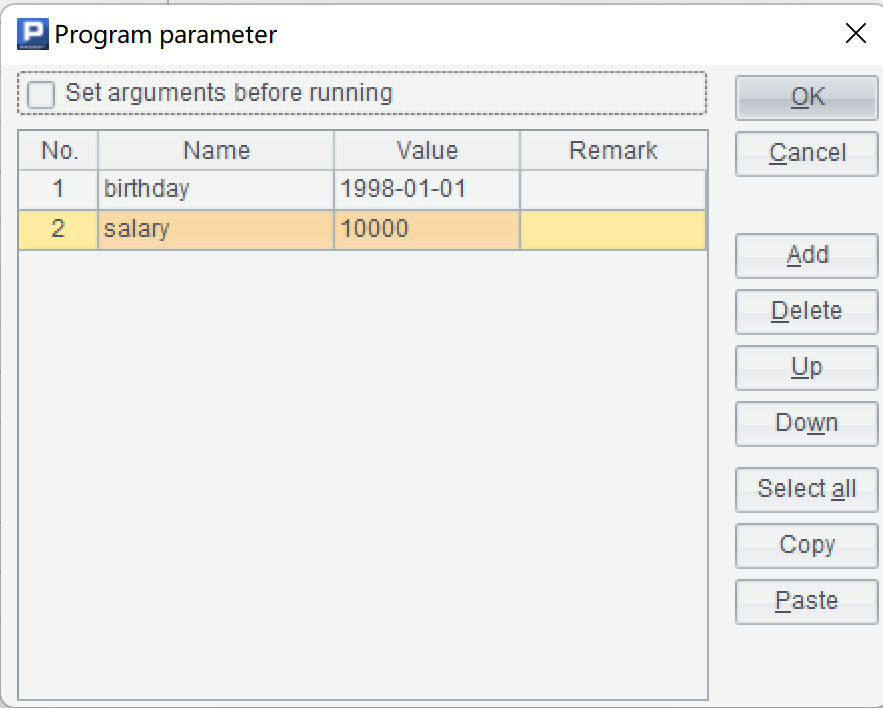Screen dimensions: 883x708
Task: Click the Program parameter app icon
Action: (33, 36)
